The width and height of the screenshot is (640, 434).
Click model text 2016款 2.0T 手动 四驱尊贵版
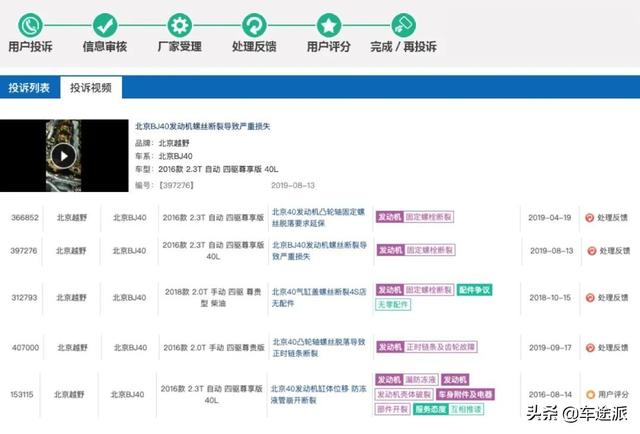[214, 347]
